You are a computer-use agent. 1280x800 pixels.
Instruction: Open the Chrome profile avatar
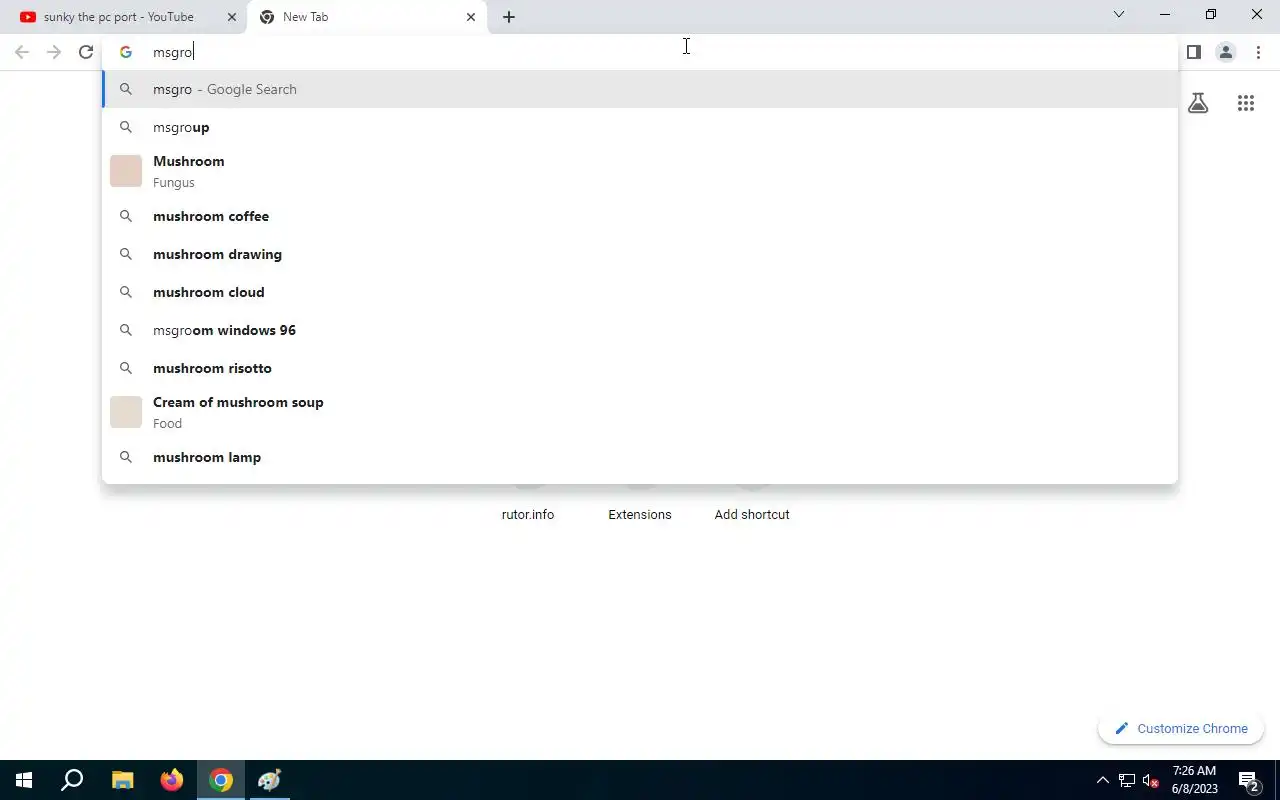tap(1225, 52)
